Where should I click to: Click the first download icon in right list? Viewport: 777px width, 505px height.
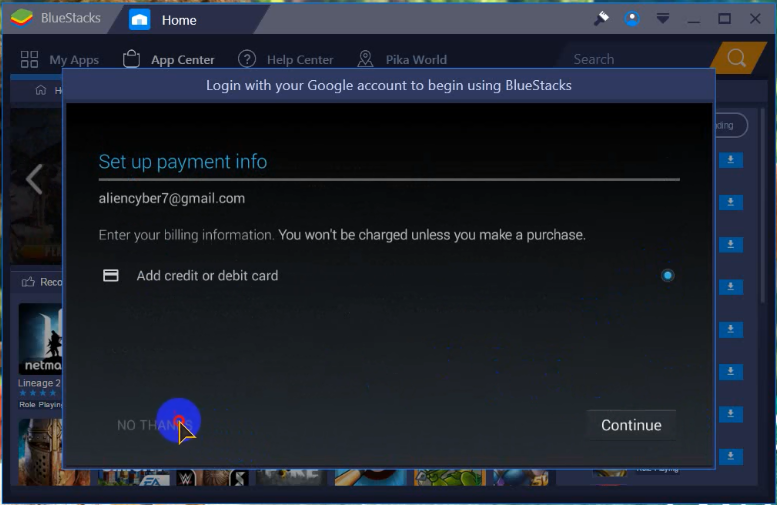click(730, 160)
